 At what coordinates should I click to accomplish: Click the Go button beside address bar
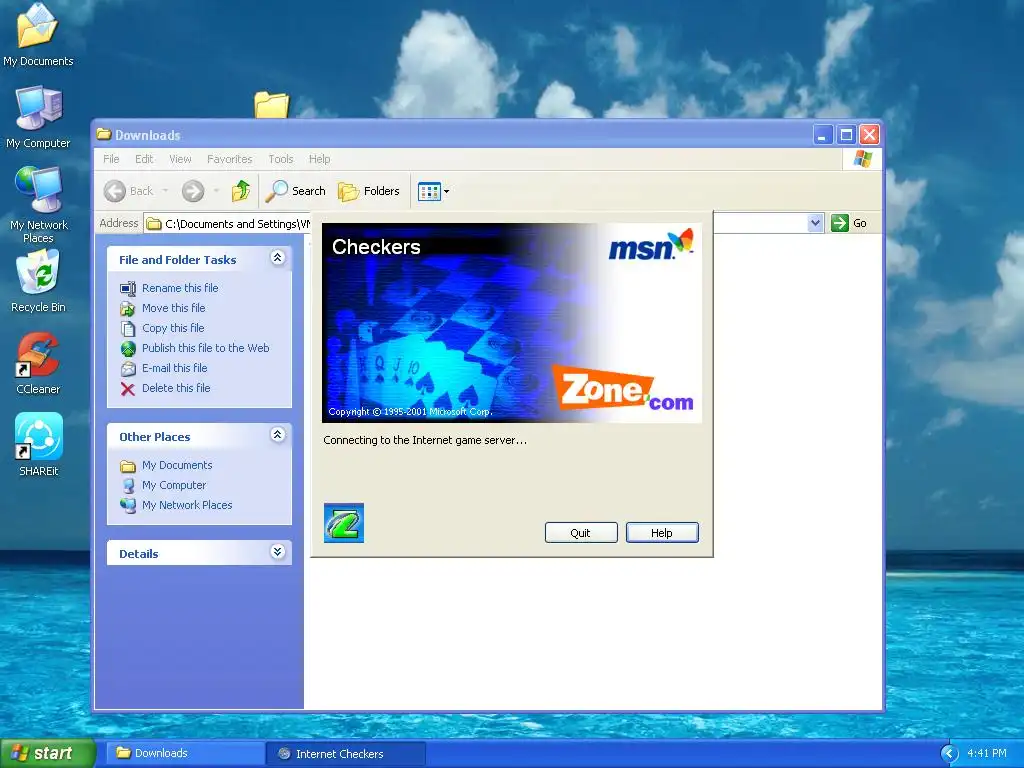click(849, 223)
